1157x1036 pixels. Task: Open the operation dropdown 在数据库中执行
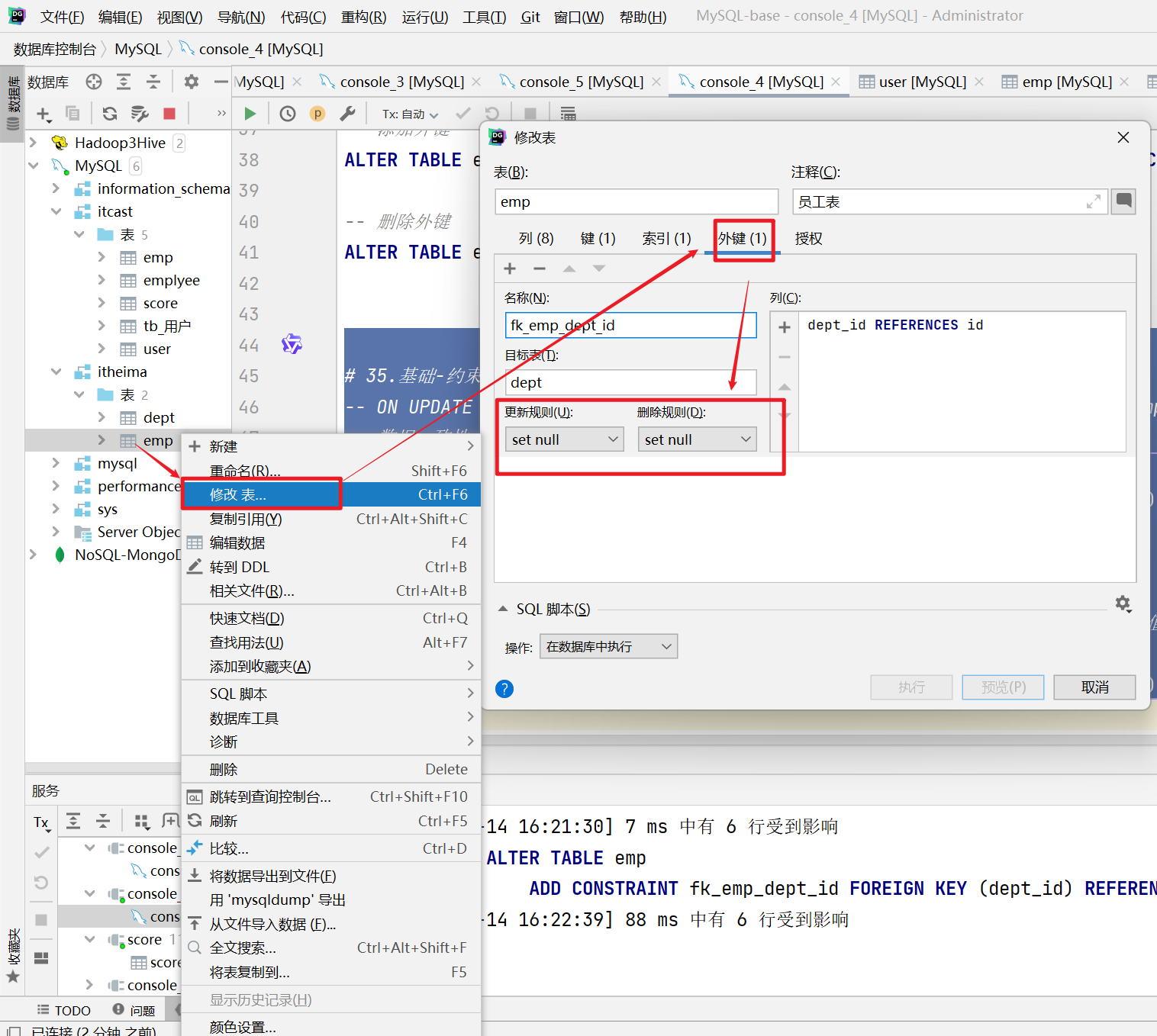pos(608,647)
